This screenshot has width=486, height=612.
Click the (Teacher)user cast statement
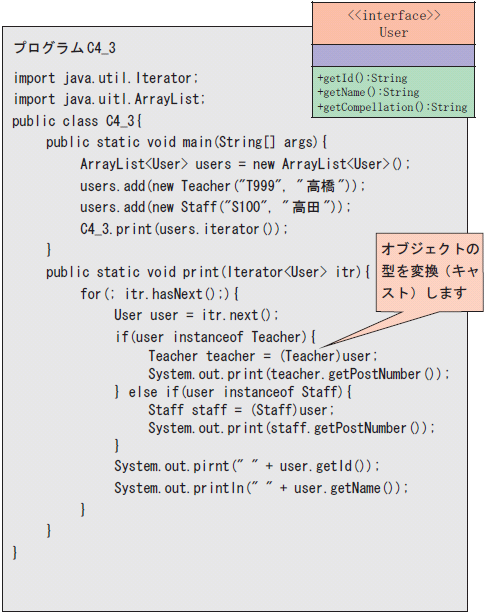[x=263, y=356]
